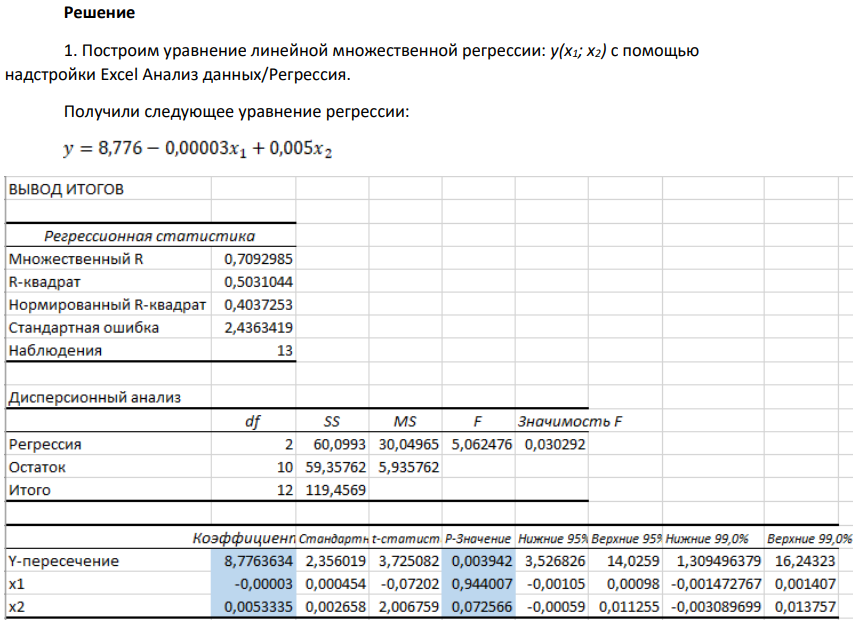Select value 16,24323
The image size is (853, 620).
805,561
